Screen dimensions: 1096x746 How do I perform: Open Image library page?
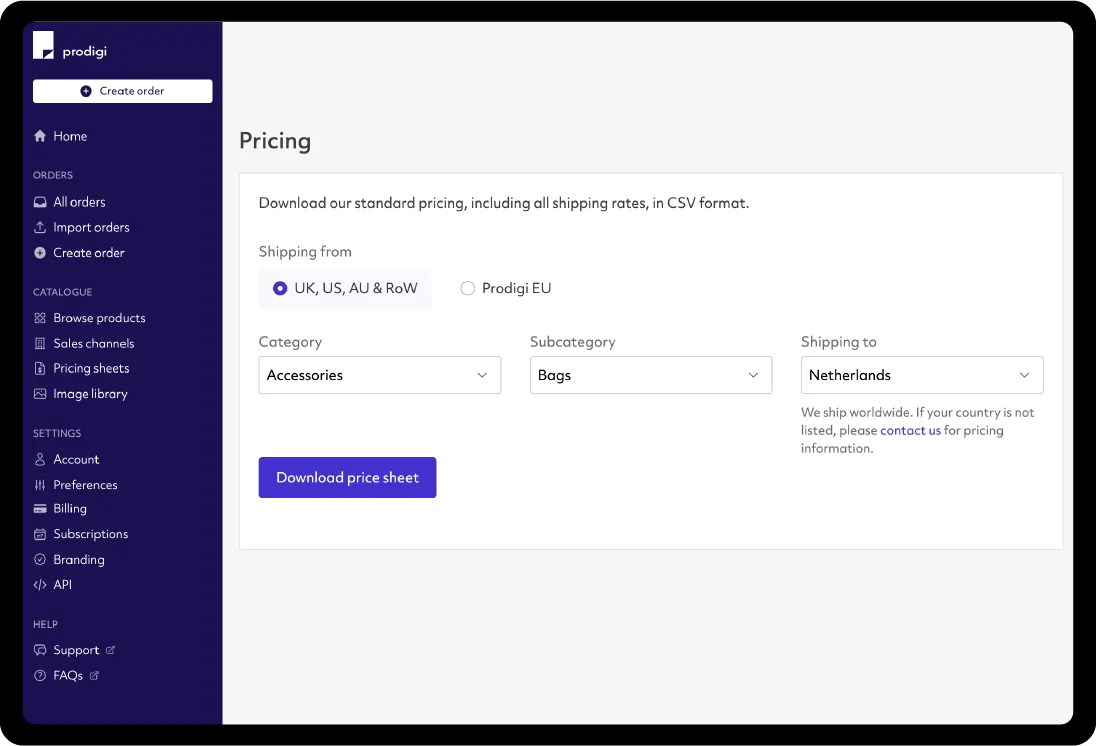[80, 394]
